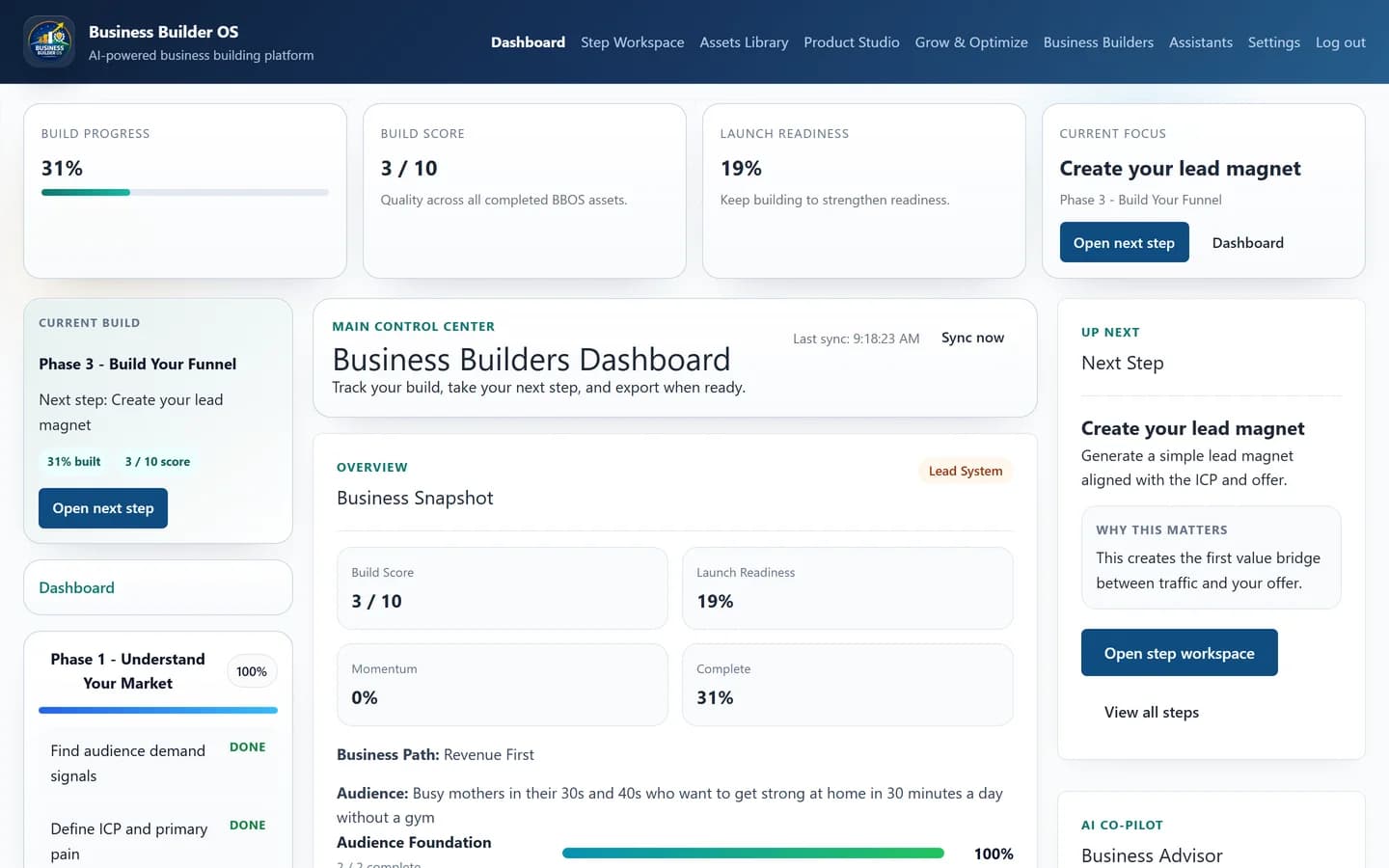The image size is (1389, 868).
Task: Click the Complete 31% tile
Action: point(847,685)
